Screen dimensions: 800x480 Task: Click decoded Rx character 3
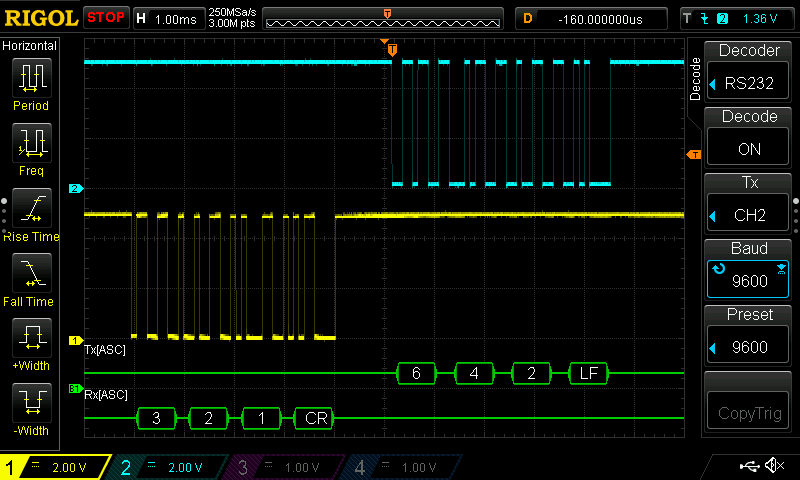tap(157, 418)
